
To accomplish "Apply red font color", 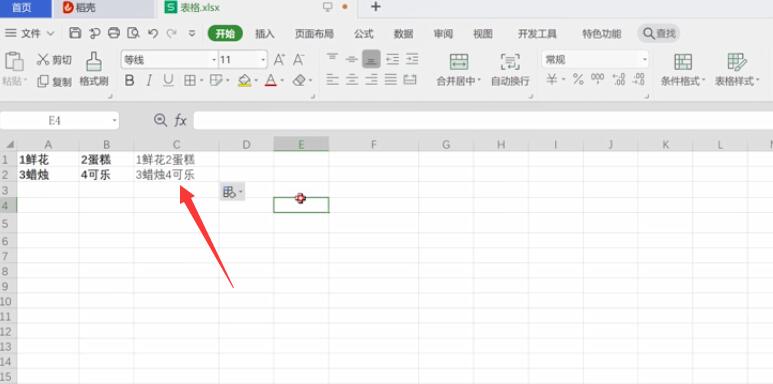I will click(x=271, y=80).
